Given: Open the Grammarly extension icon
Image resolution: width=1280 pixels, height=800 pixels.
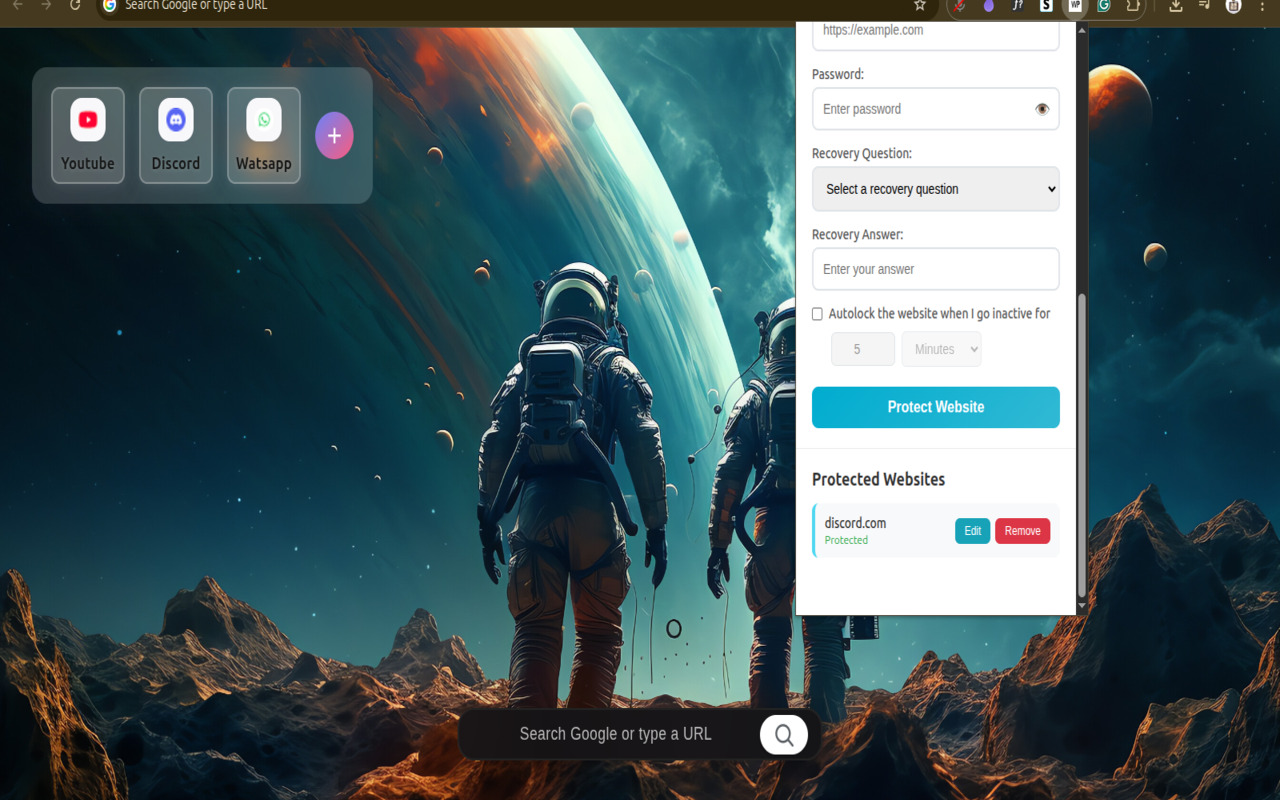Looking at the screenshot, I should click(1104, 8).
